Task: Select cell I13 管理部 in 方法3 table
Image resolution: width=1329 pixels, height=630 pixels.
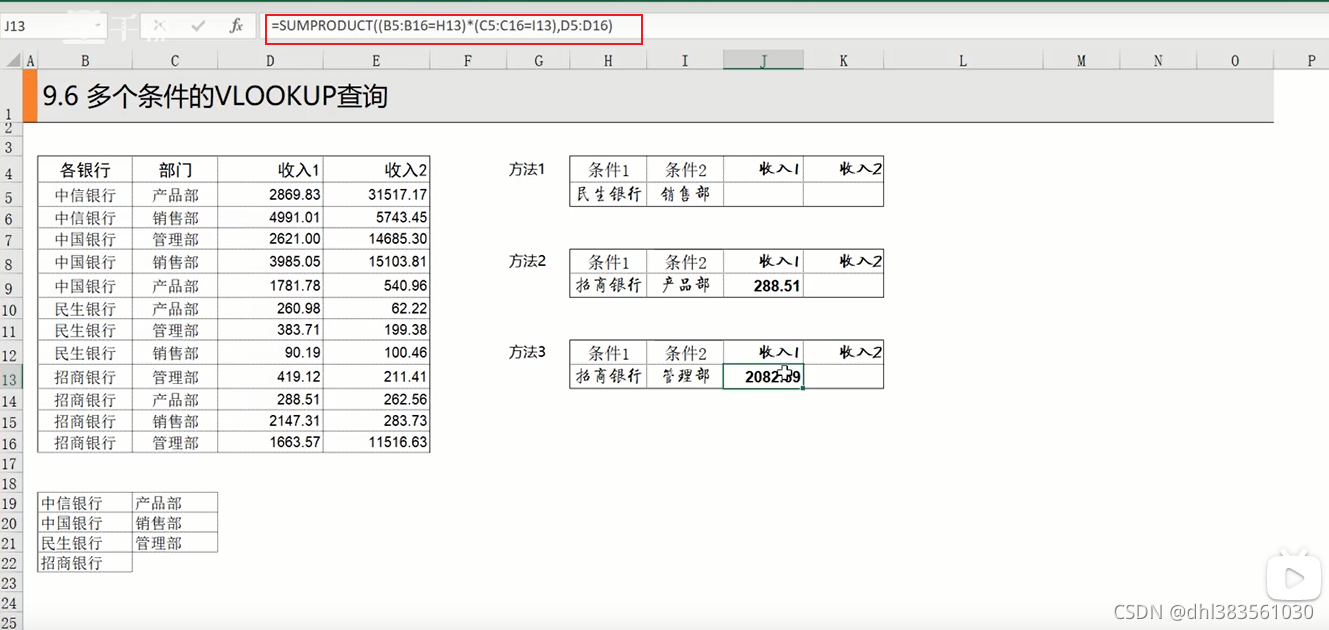Action: 685,377
